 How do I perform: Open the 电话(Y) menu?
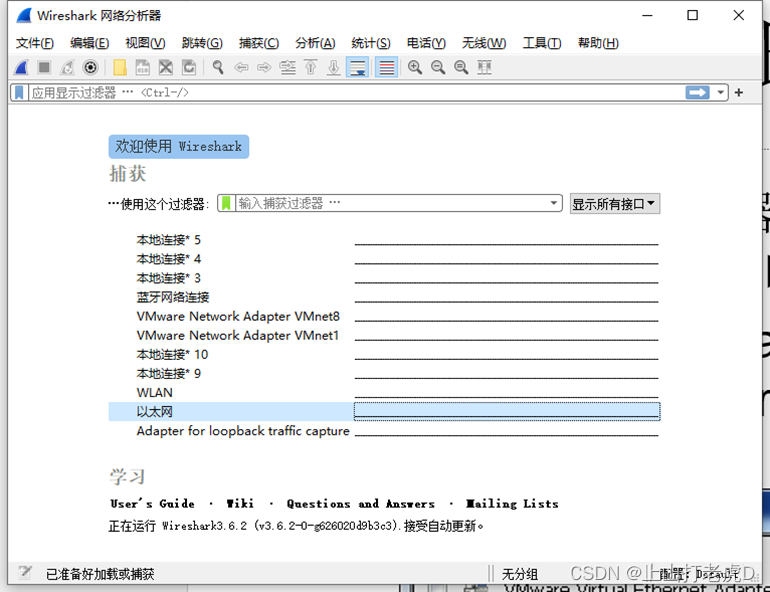[426, 43]
